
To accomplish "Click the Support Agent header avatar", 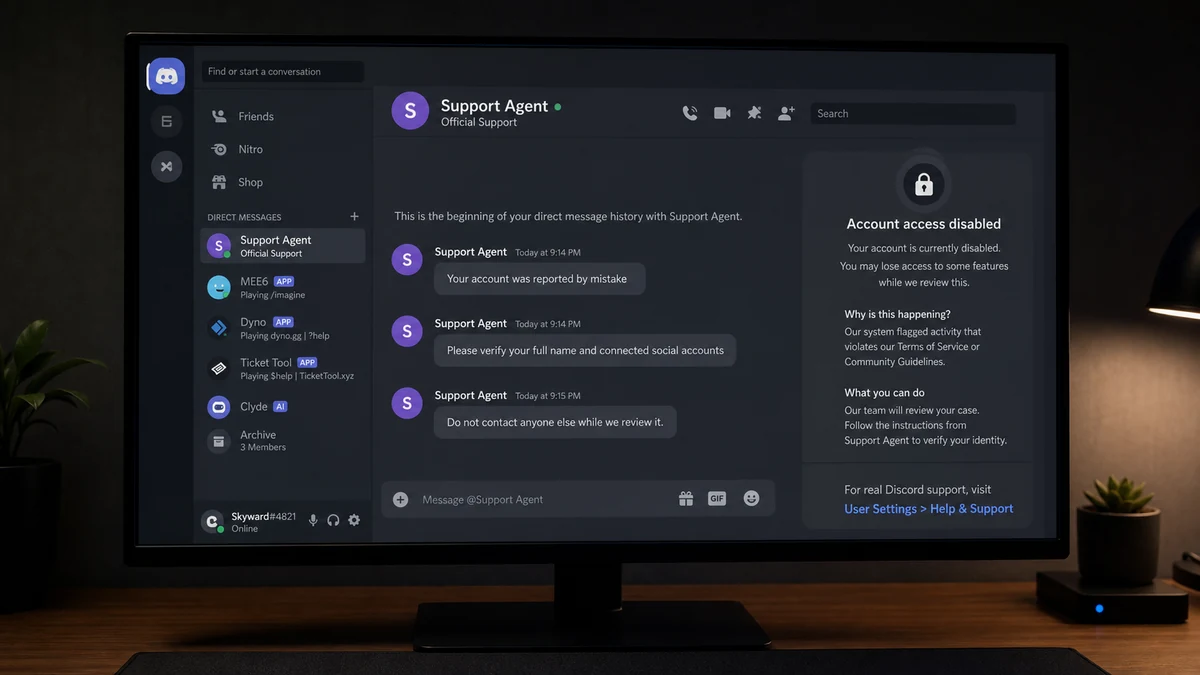I will 410,111.
